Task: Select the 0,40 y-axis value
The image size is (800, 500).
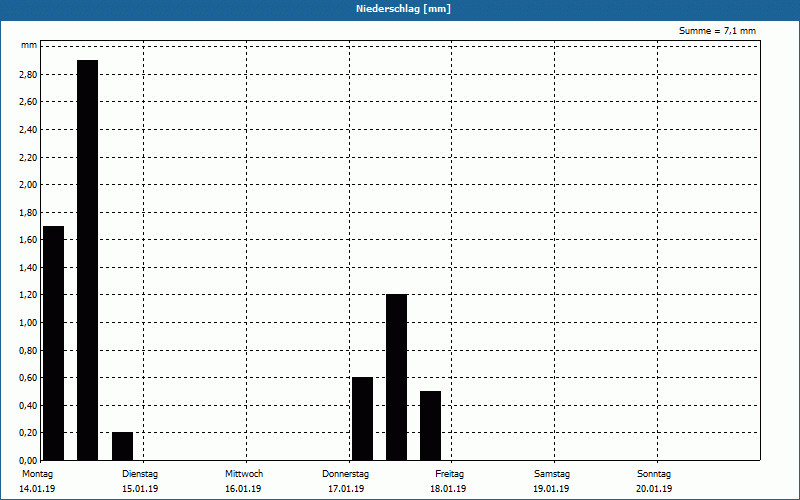Action: (x=28, y=406)
